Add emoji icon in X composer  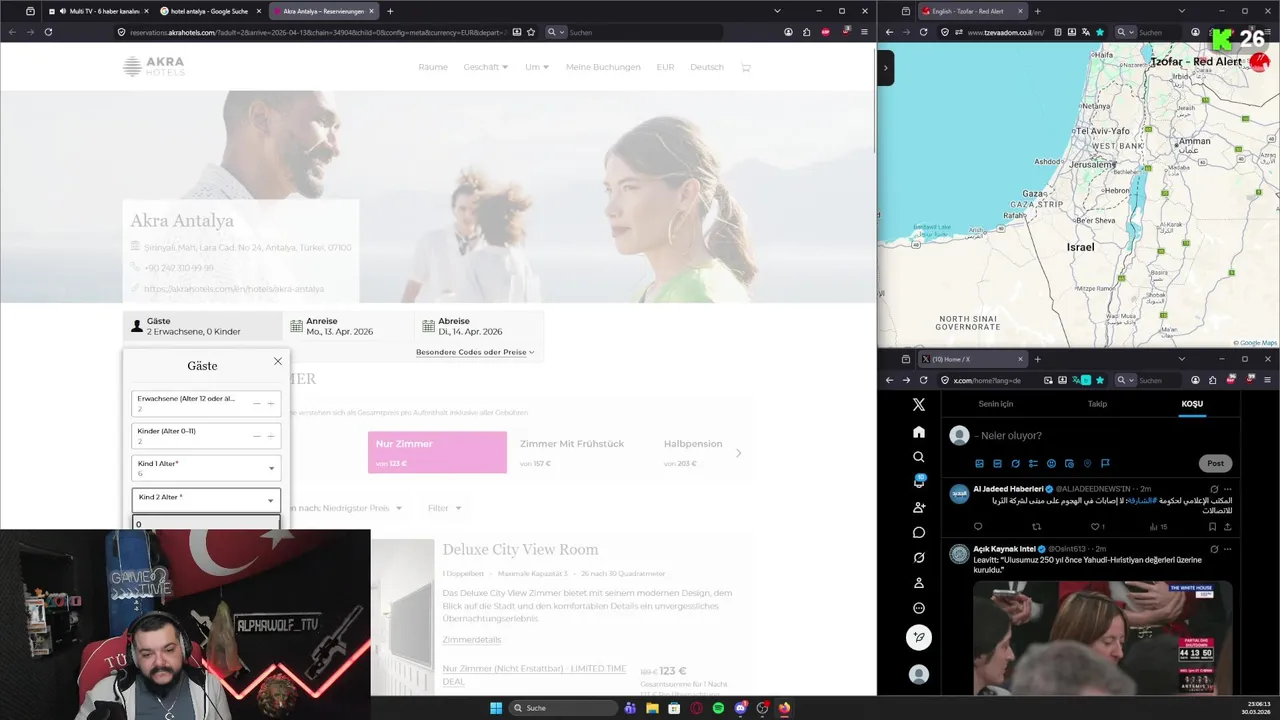point(1051,464)
